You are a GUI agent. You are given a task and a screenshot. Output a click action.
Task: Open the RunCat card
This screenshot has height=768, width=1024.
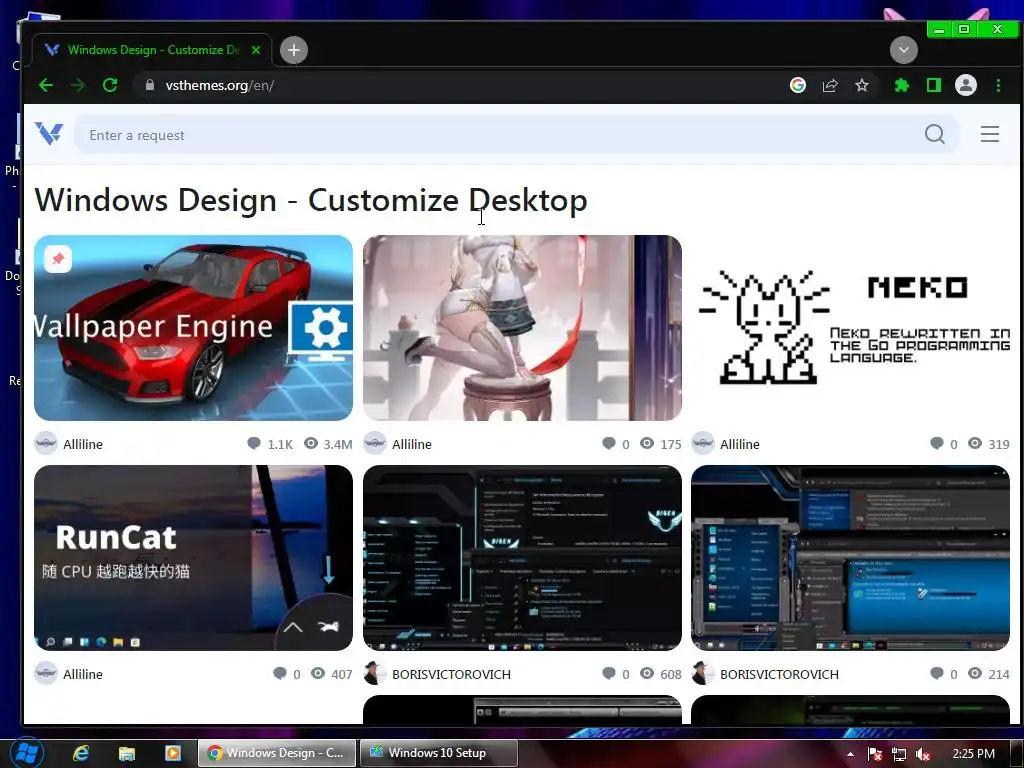point(193,558)
